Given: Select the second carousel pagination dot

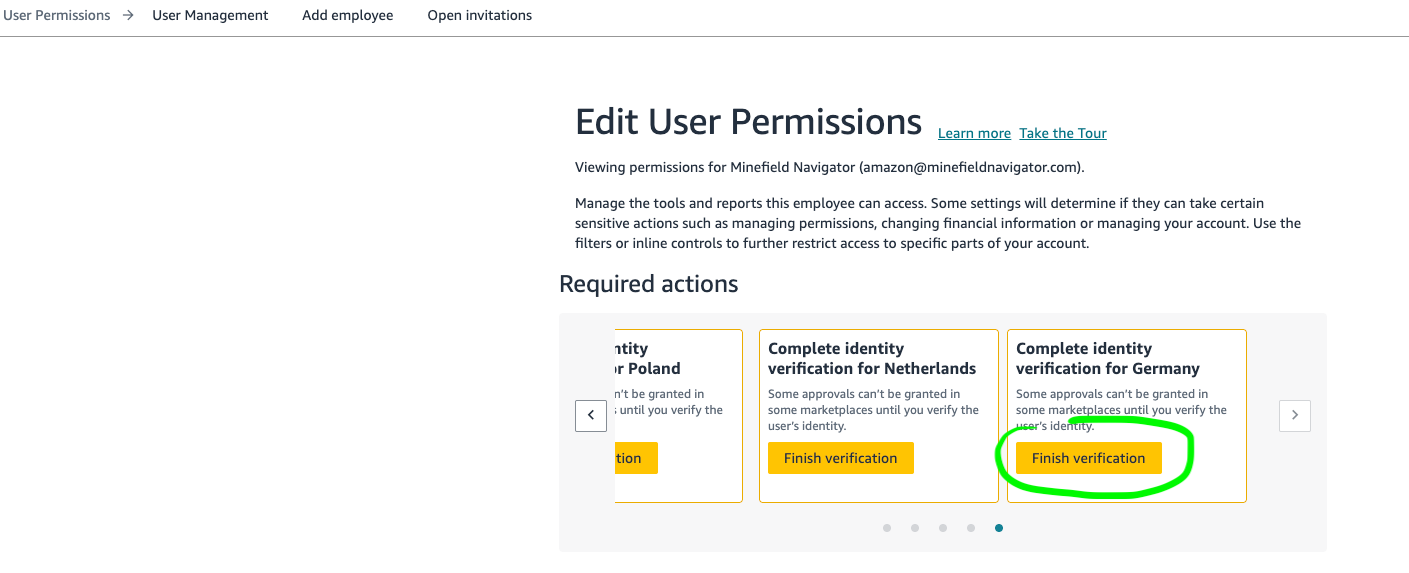Looking at the screenshot, I should click(915, 528).
